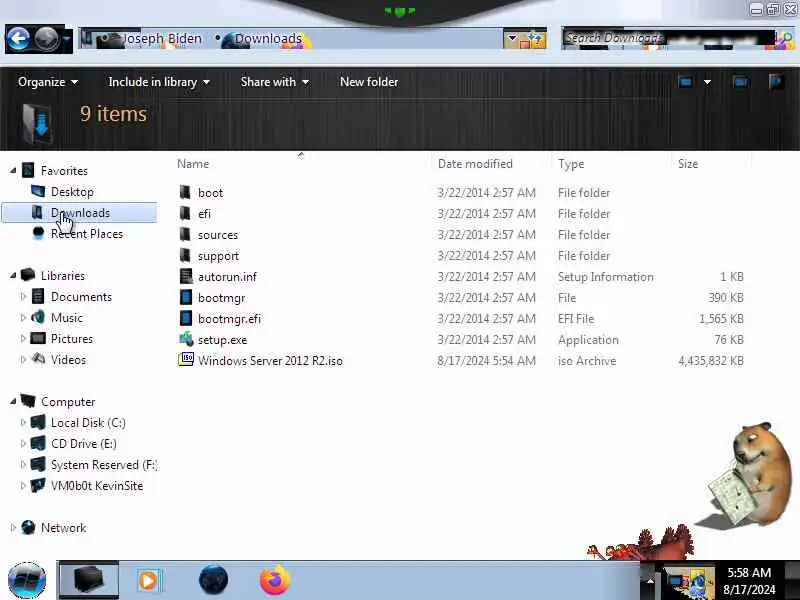Click the Explorer taskbar button
800x600 pixels.
[89, 580]
